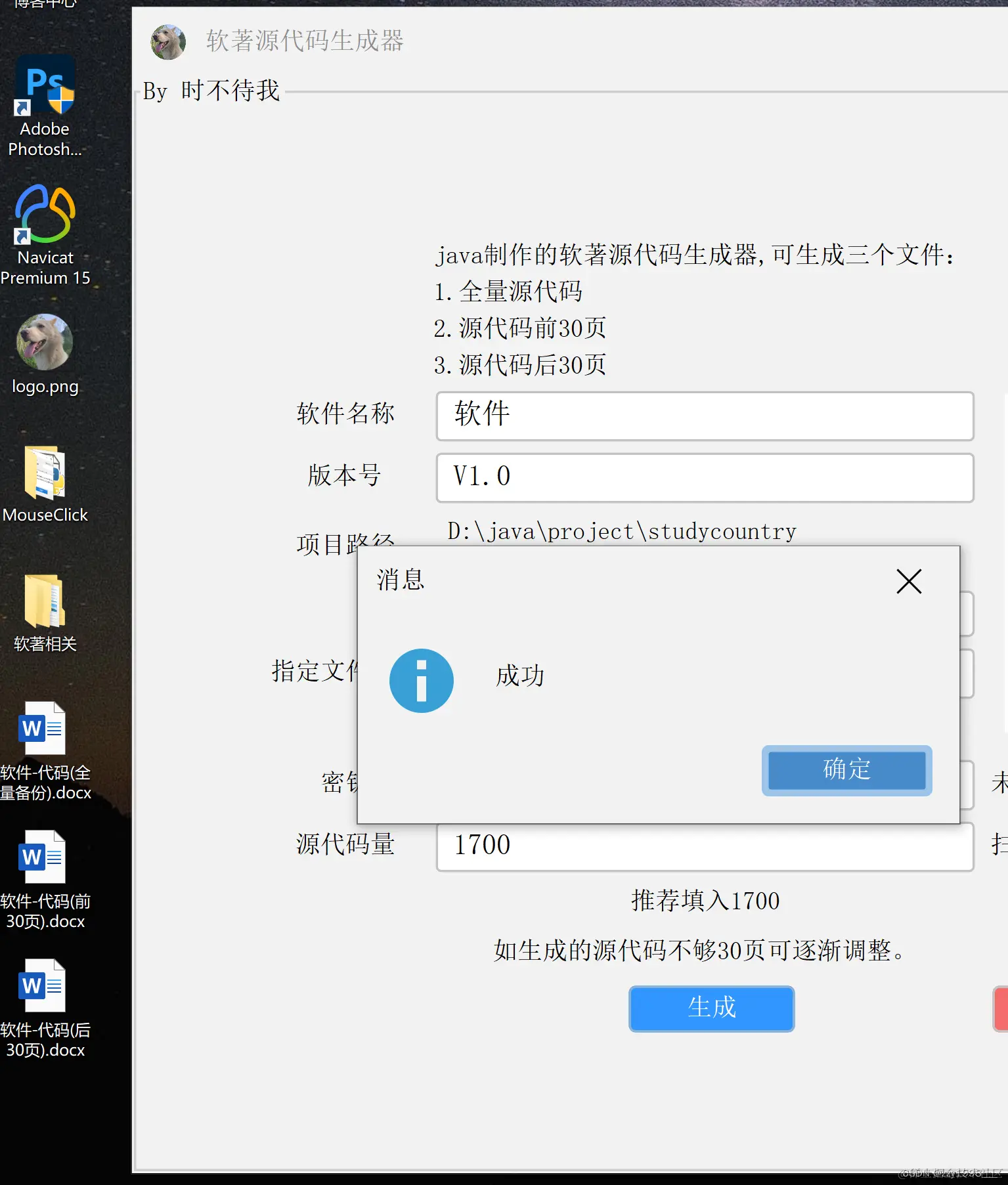Click the project path D:\java\project\studycountry
The height and width of the screenshot is (1185, 1008).
[622, 531]
